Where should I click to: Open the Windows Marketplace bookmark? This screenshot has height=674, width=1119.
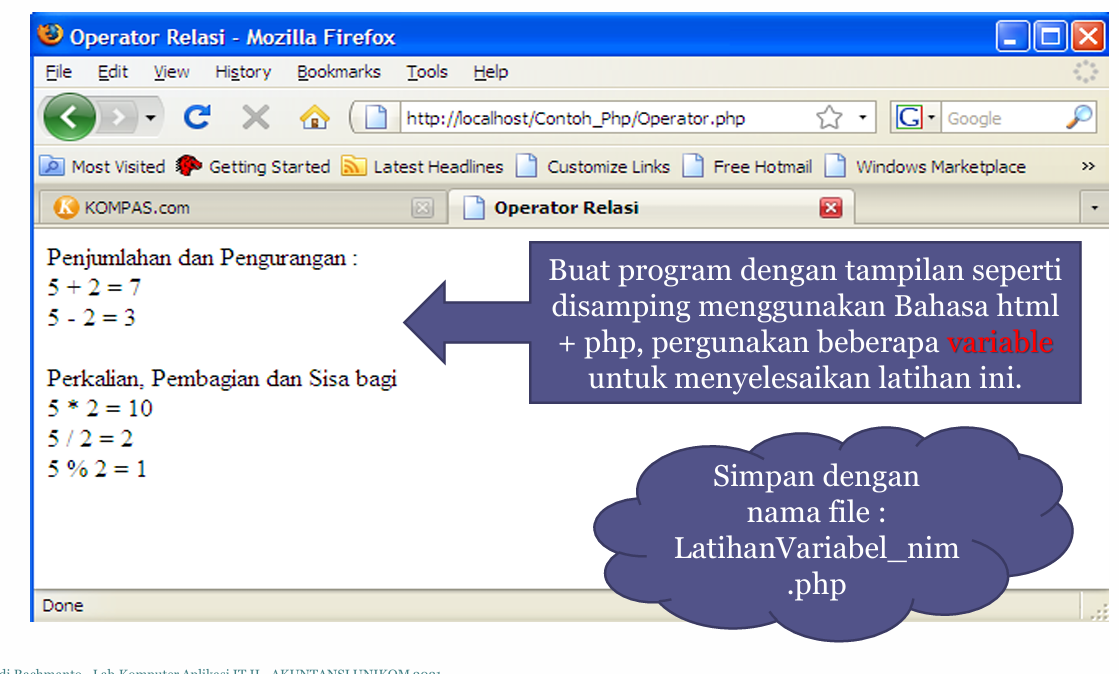(925, 166)
